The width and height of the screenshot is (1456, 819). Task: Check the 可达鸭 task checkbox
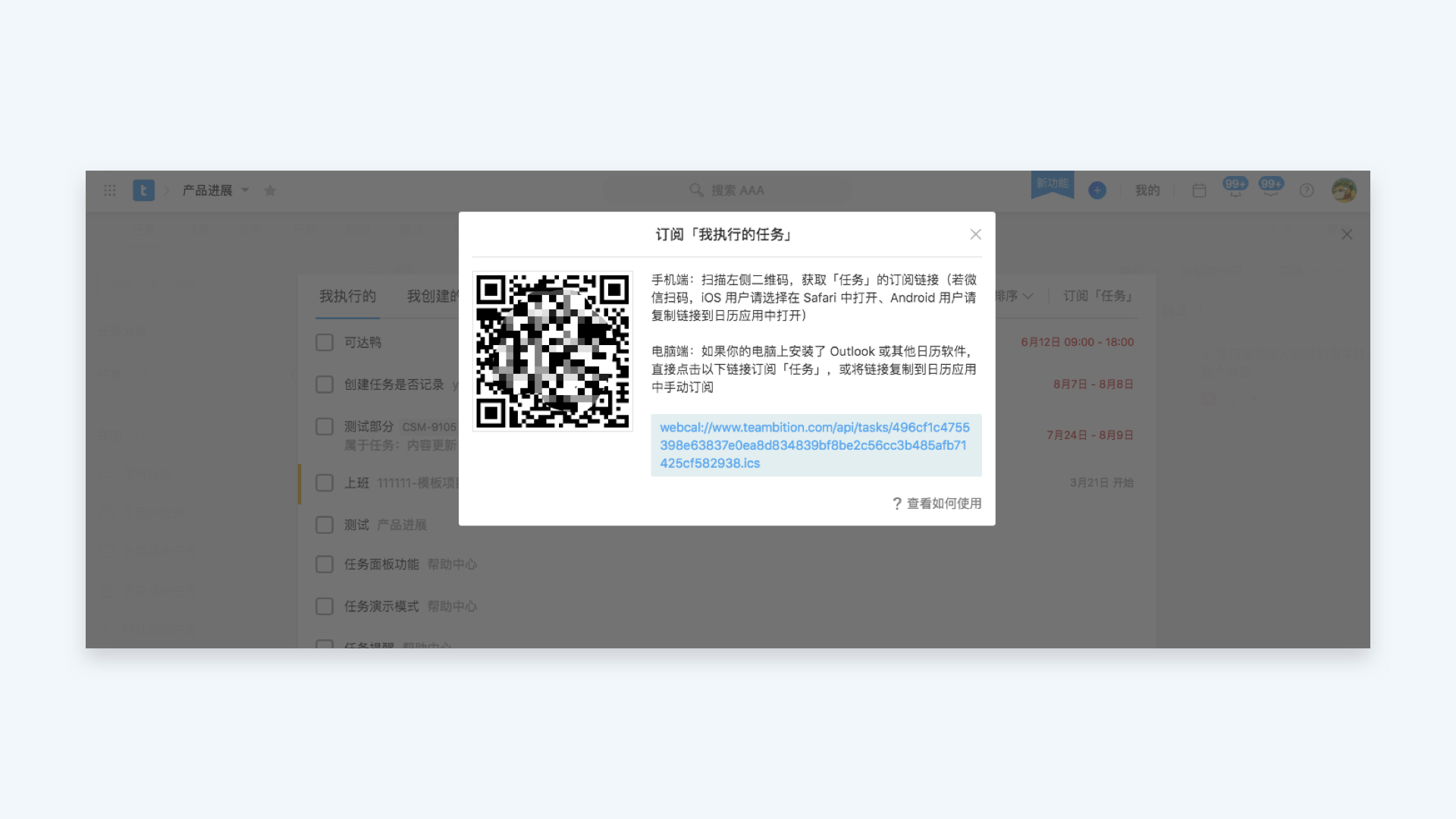click(325, 343)
